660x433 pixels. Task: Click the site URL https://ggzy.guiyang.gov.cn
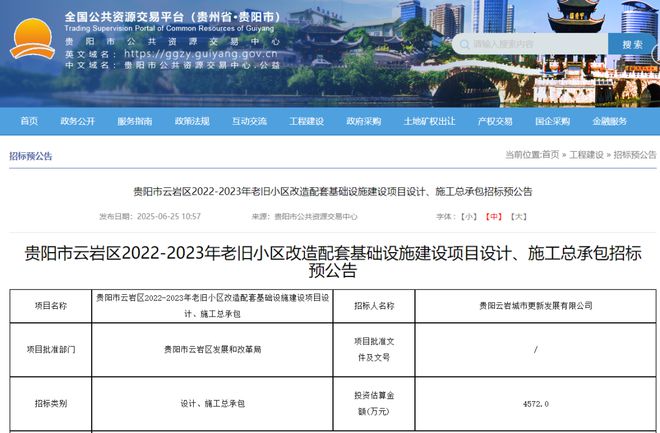tap(201, 54)
